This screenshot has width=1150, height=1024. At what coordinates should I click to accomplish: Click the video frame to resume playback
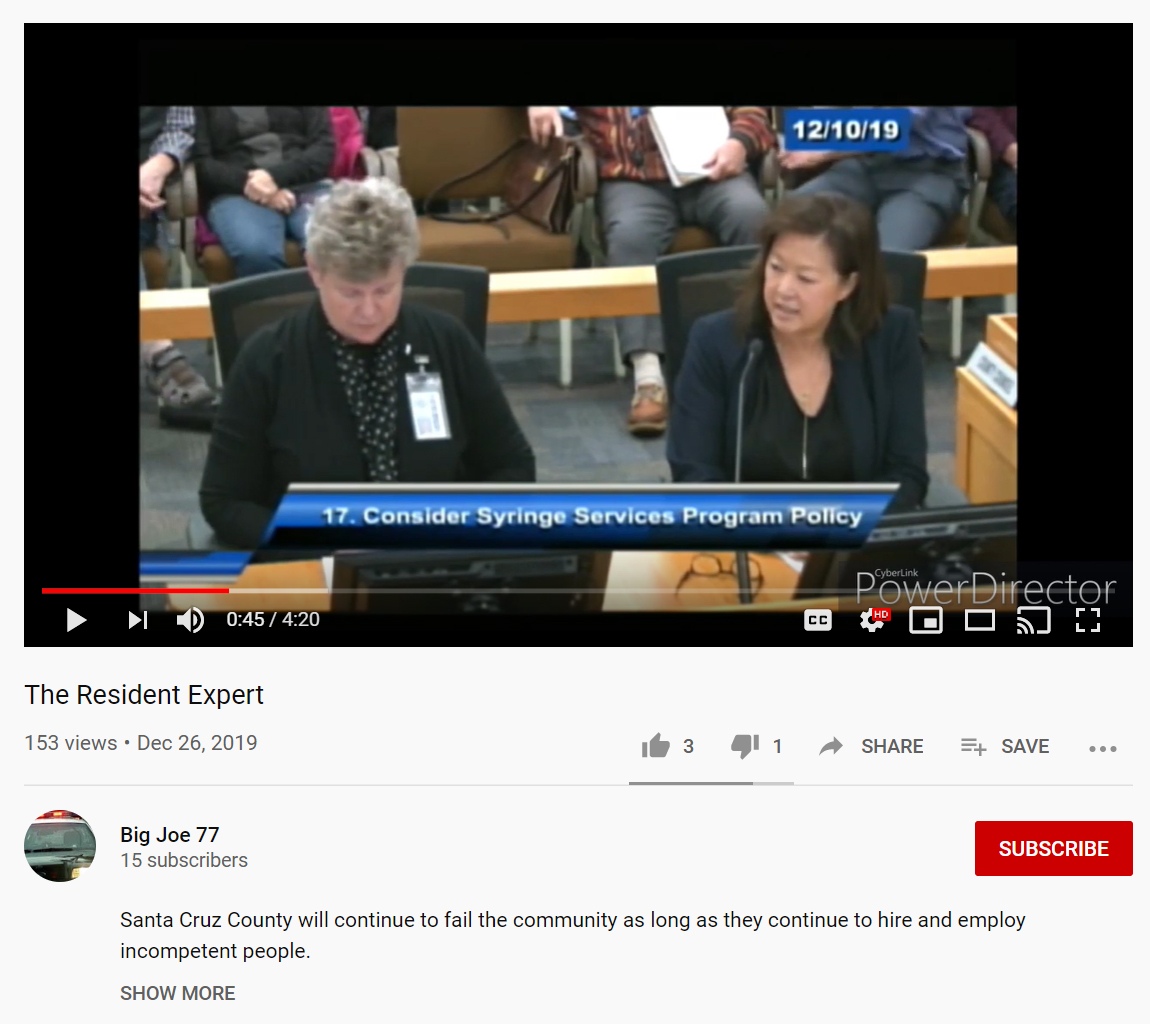578,330
